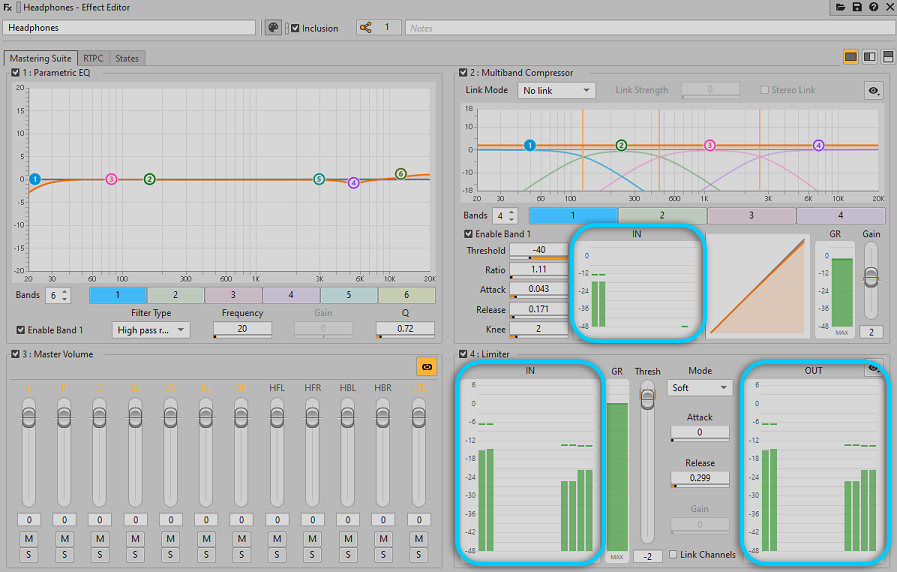
Task: Mute the L channel in Master Volume
Action: coord(28,539)
